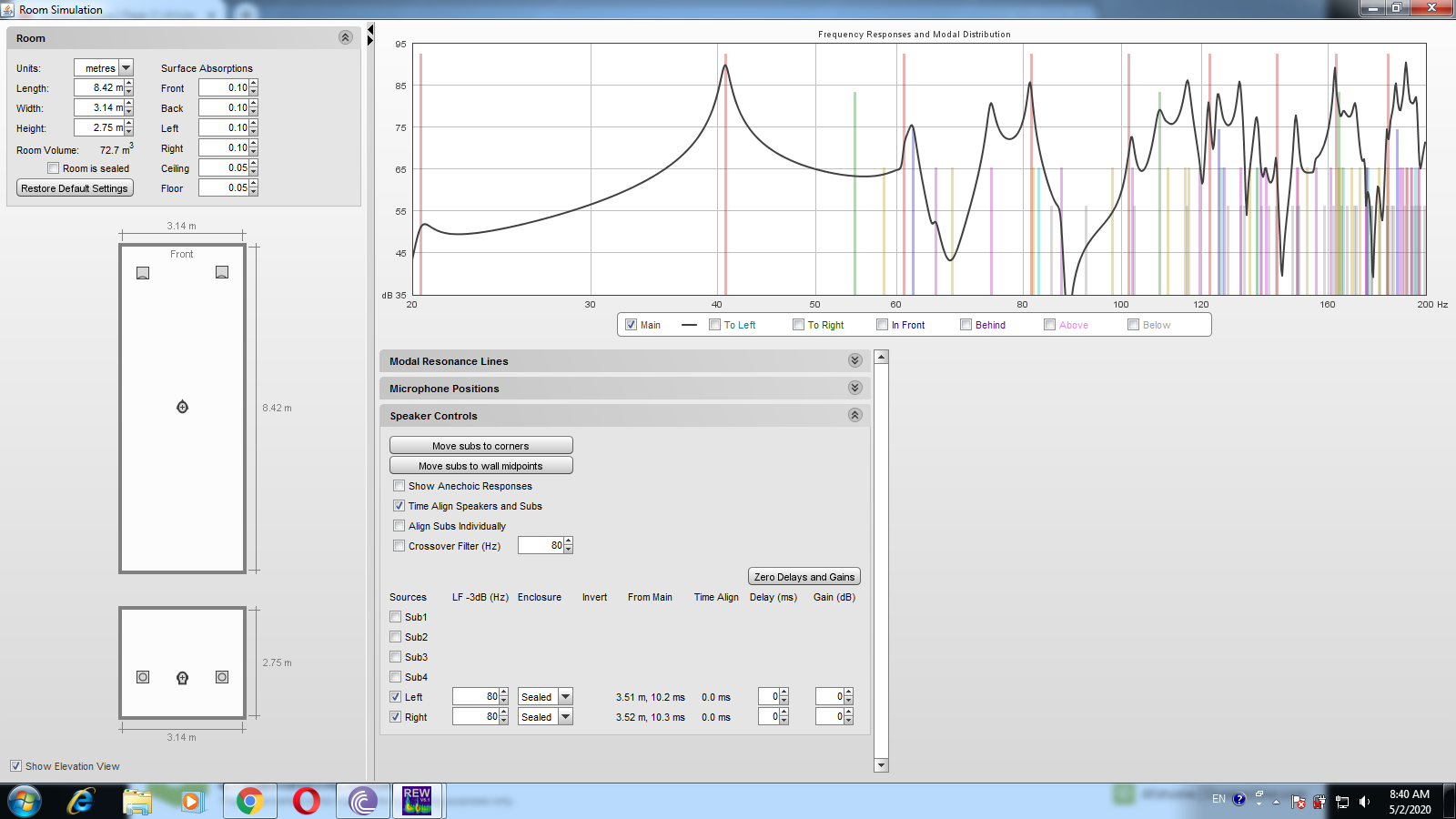Click the volume icon in system tray
The image size is (1456, 819).
(1364, 802)
